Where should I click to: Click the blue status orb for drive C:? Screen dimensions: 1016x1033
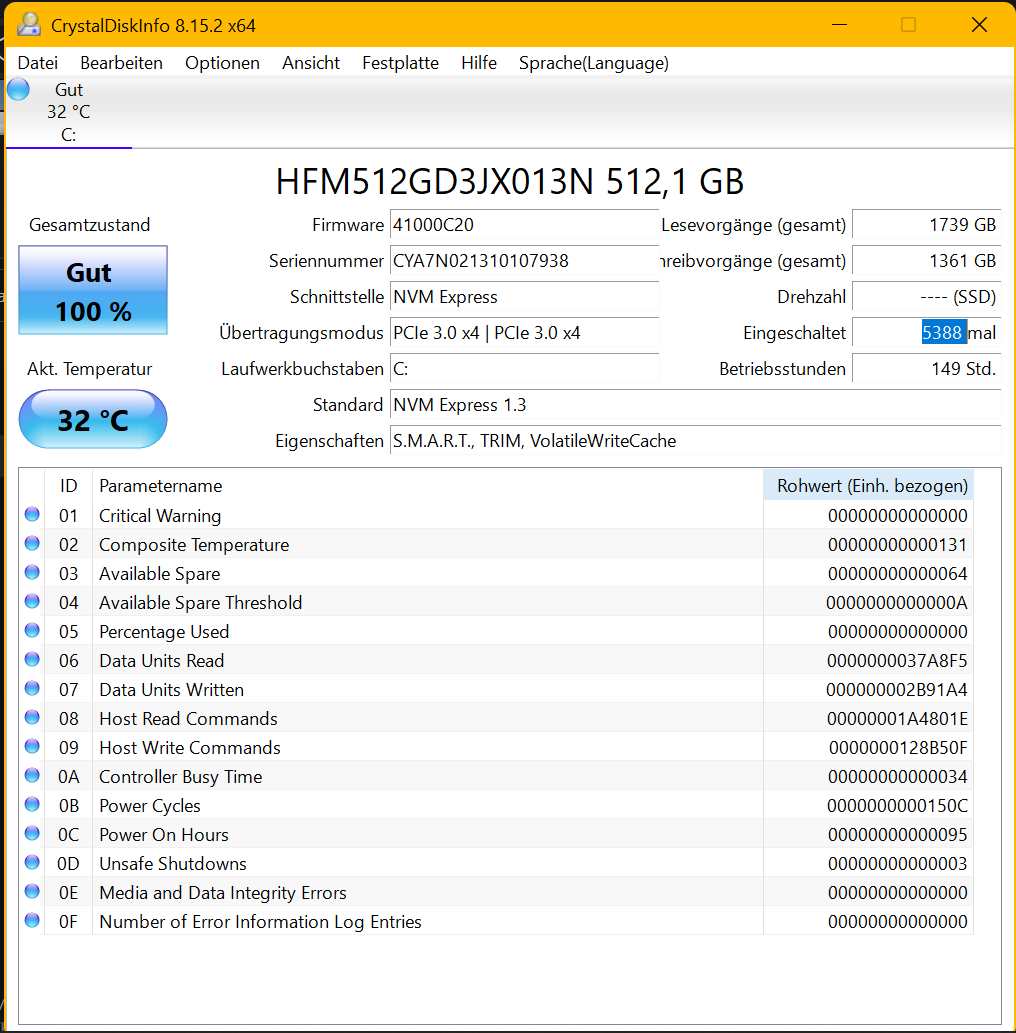(x=18, y=89)
